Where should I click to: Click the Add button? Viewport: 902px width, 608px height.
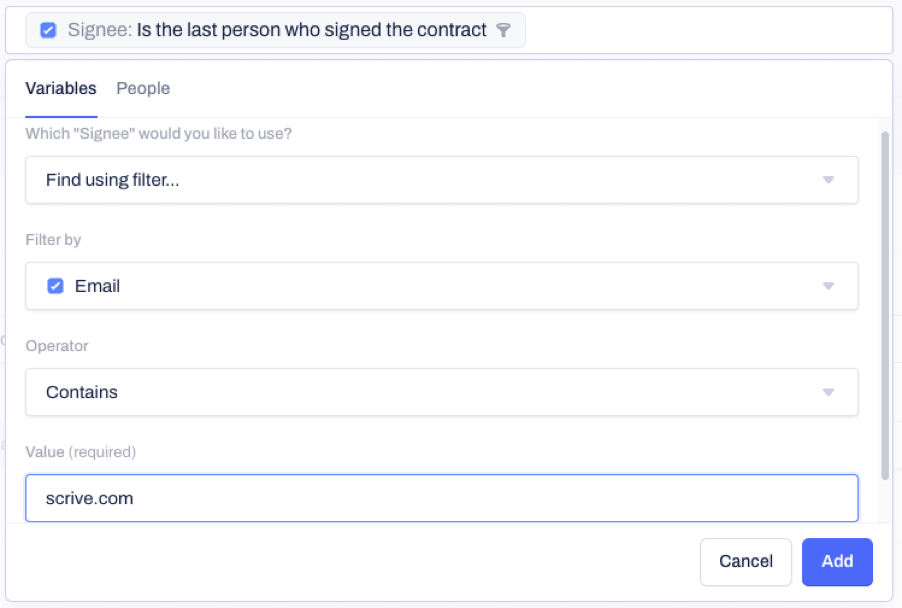tap(837, 561)
